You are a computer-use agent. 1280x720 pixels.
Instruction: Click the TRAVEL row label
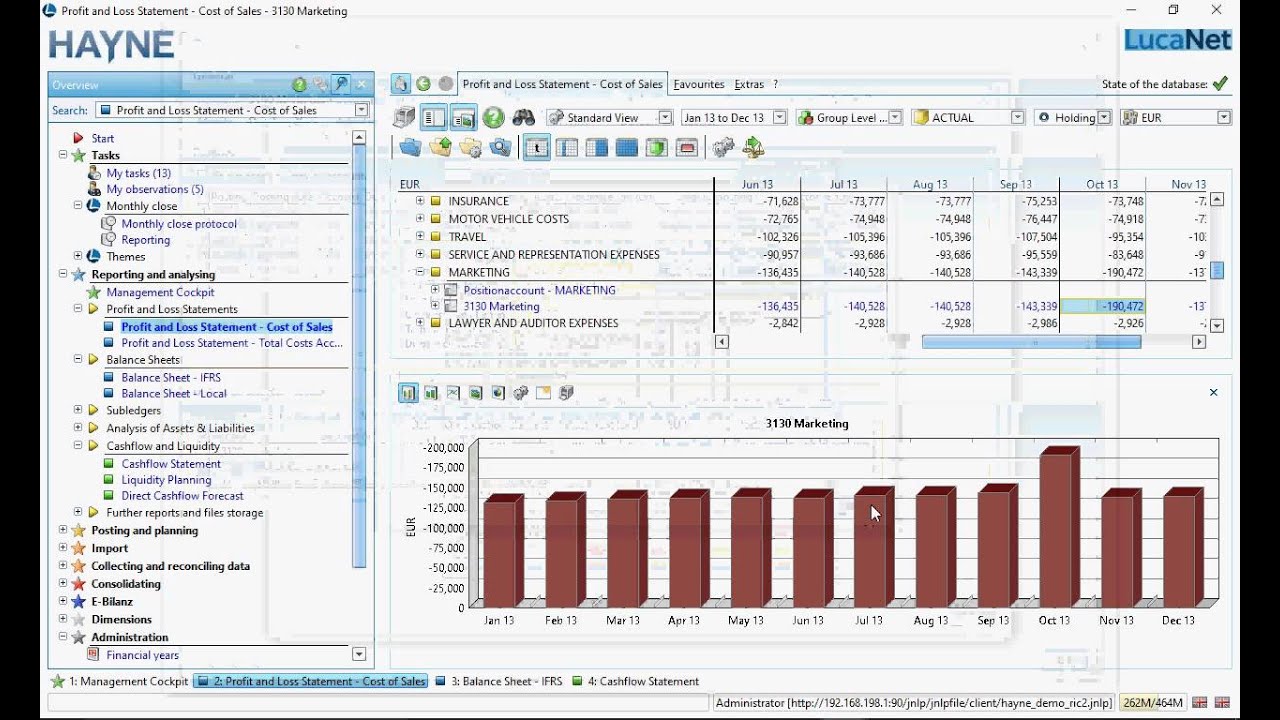point(467,237)
